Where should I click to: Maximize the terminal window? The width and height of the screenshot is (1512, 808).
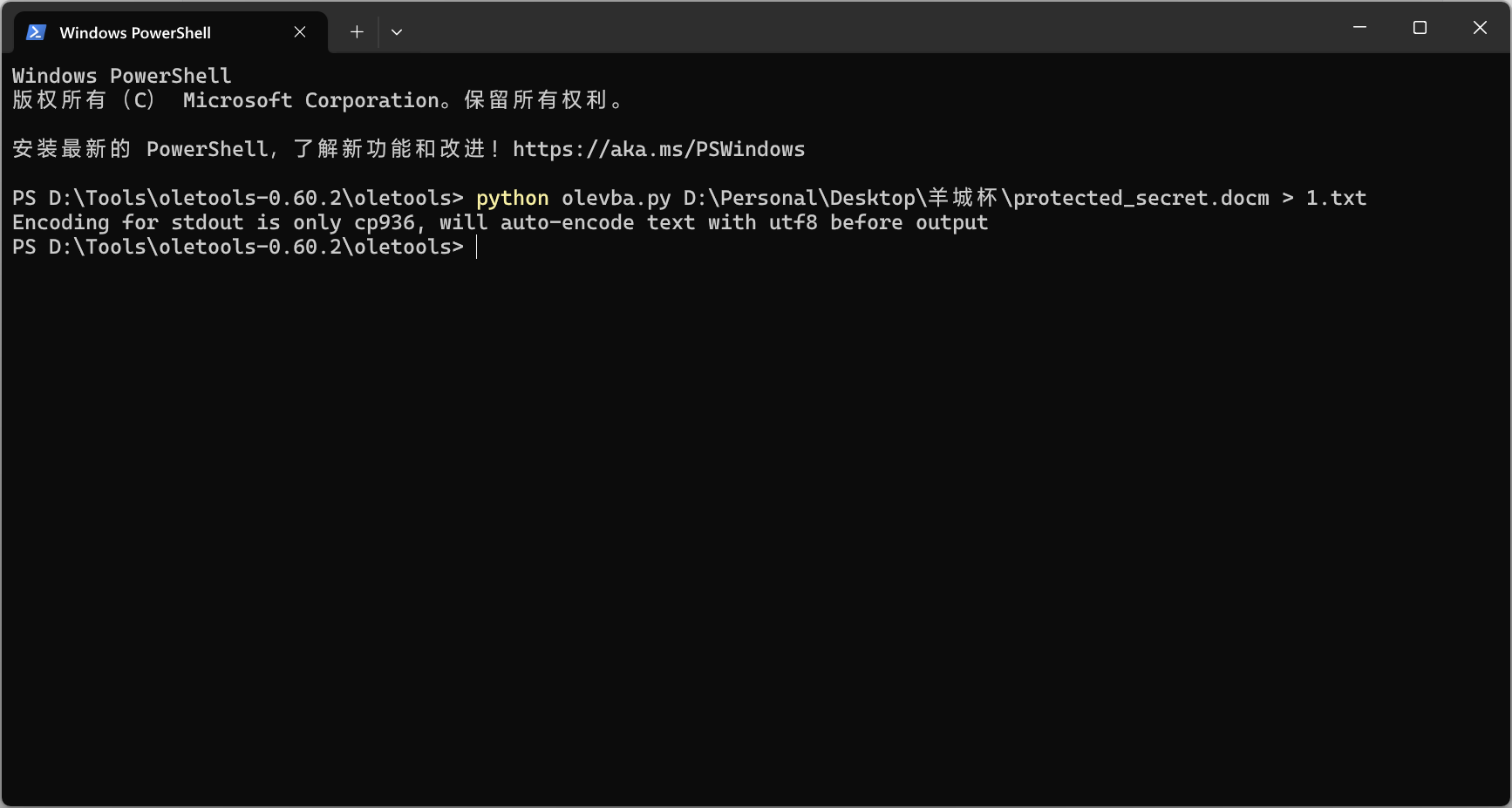click(x=1420, y=28)
